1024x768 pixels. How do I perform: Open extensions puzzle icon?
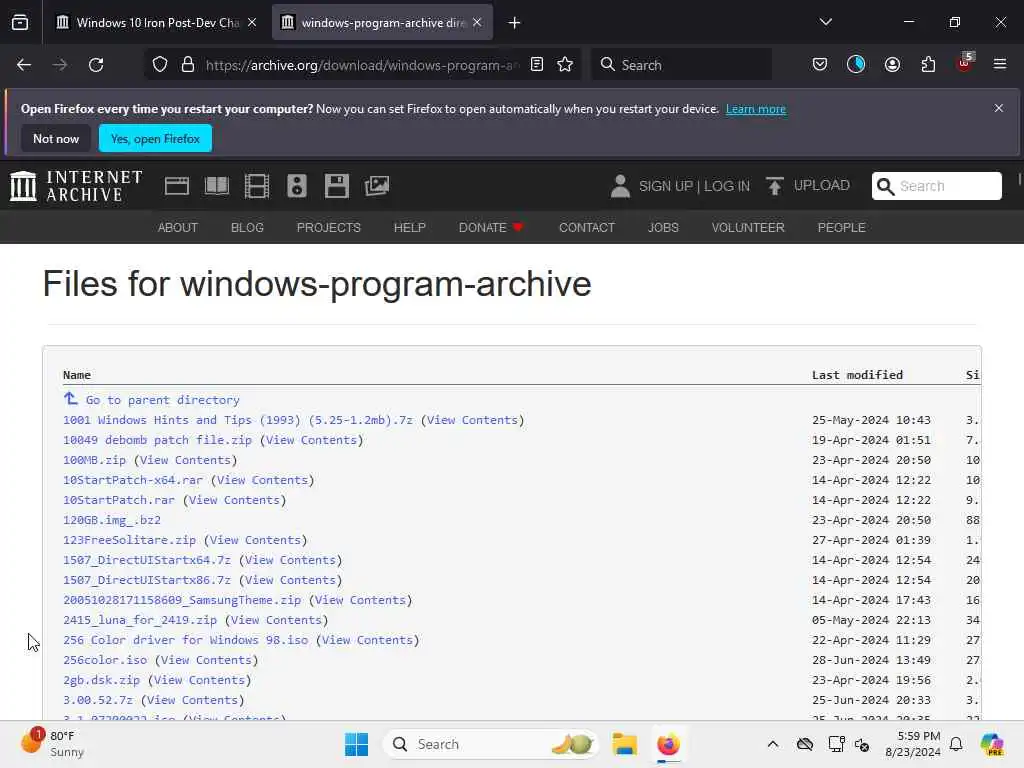928,65
